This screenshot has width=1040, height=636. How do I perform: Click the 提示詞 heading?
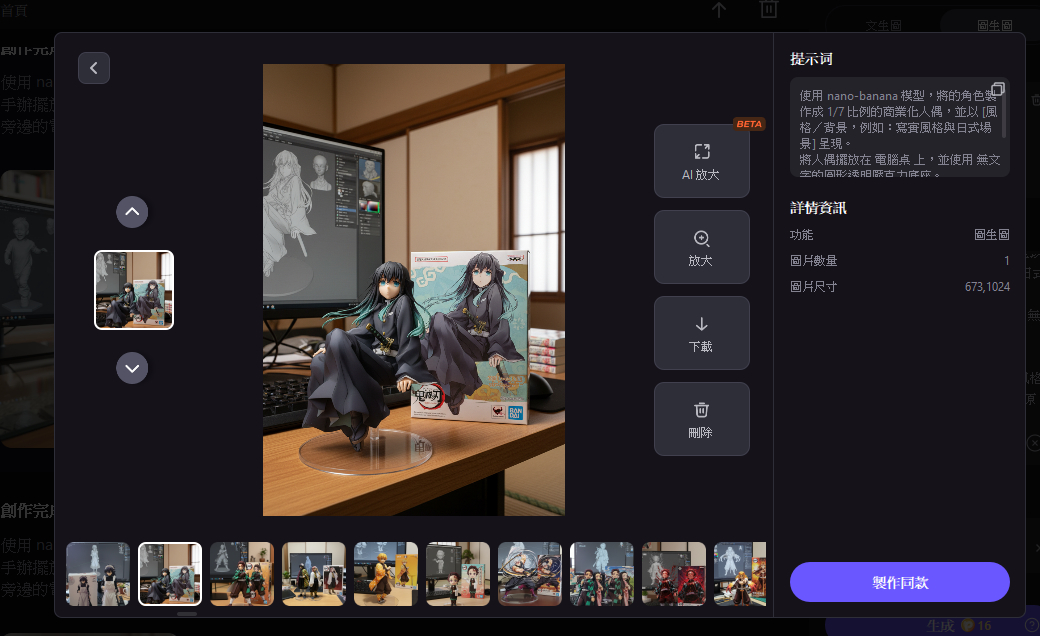pyautogui.click(x=811, y=59)
